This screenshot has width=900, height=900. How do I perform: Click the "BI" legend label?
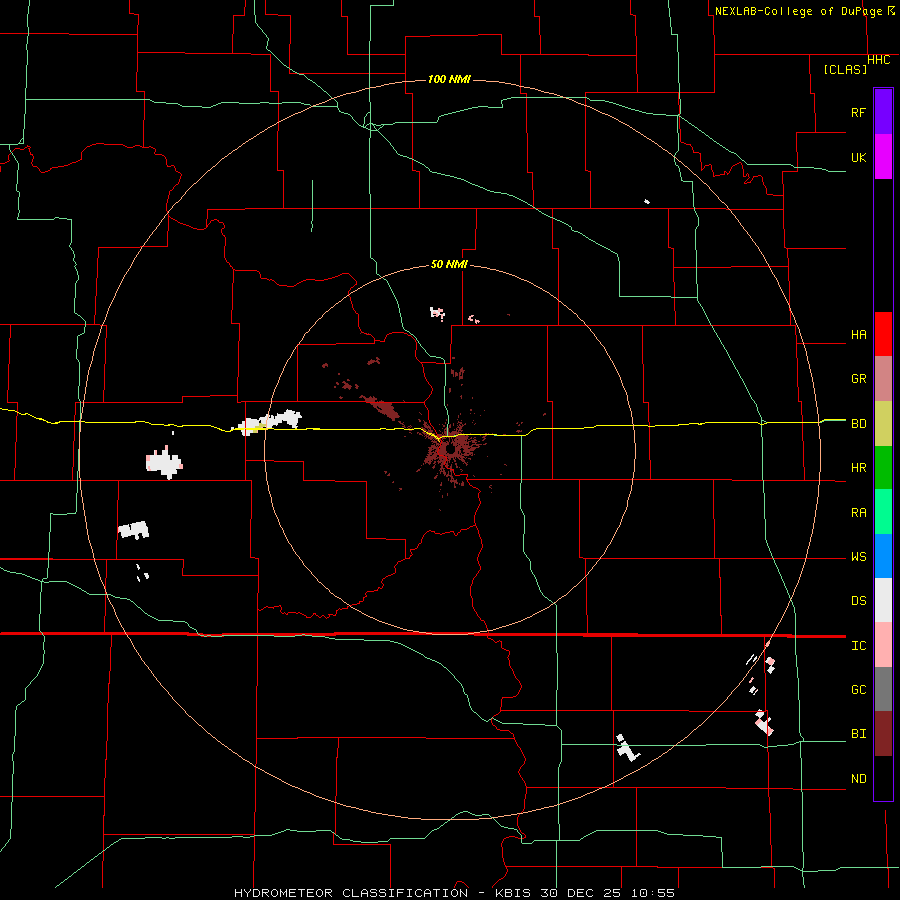pyautogui.click(x=858, y=734)
